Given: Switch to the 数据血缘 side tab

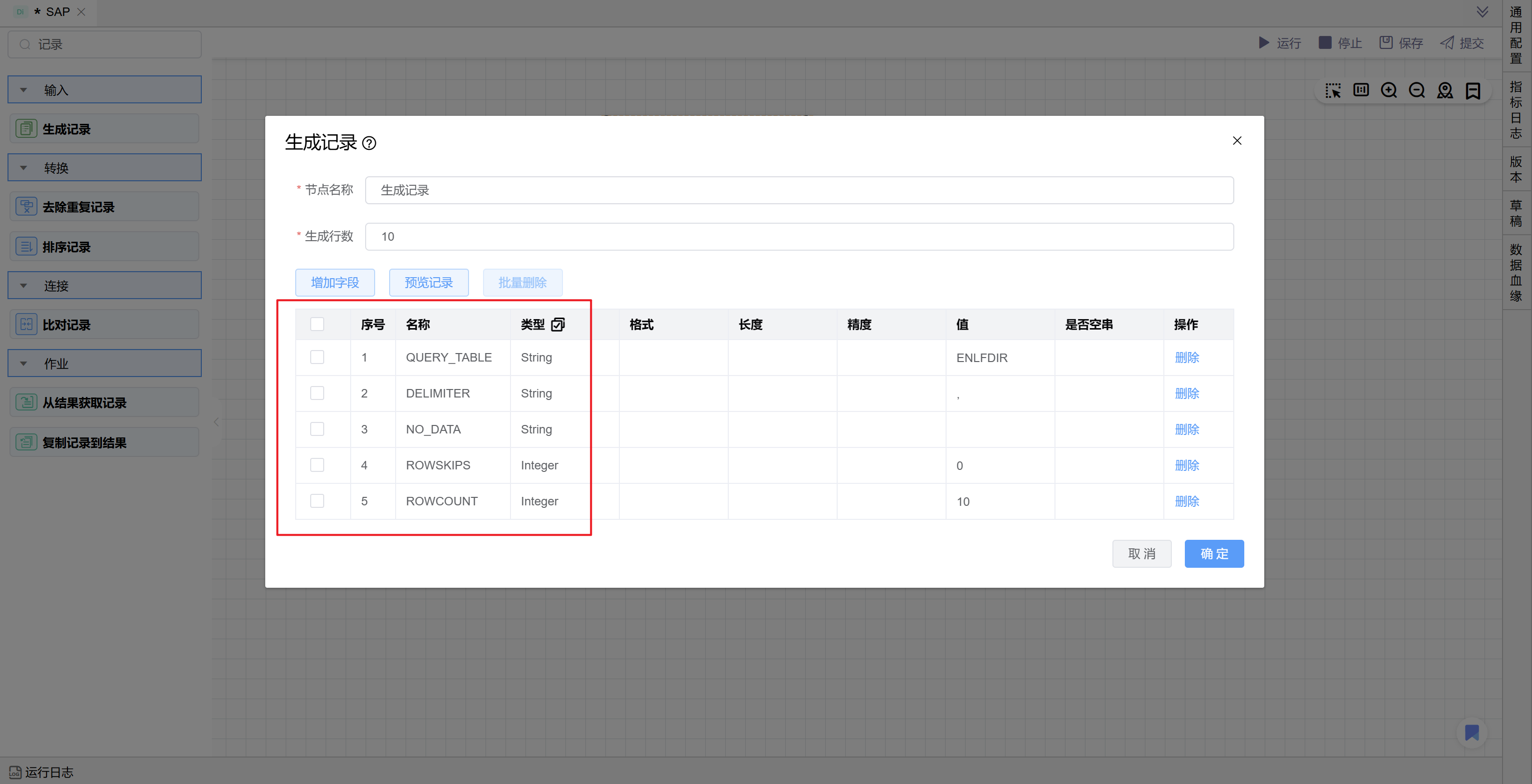Looking at the screenshot, I should (x=1516, y=272).
